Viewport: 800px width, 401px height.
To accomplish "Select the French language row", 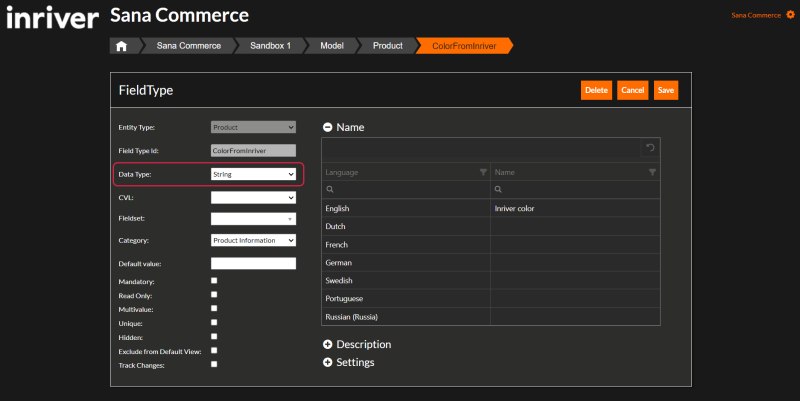I will click(491, 244).
